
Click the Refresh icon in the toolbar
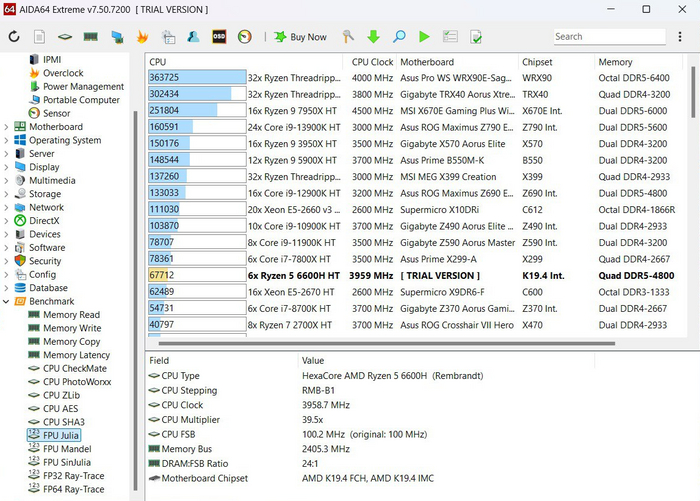[14, 37]
